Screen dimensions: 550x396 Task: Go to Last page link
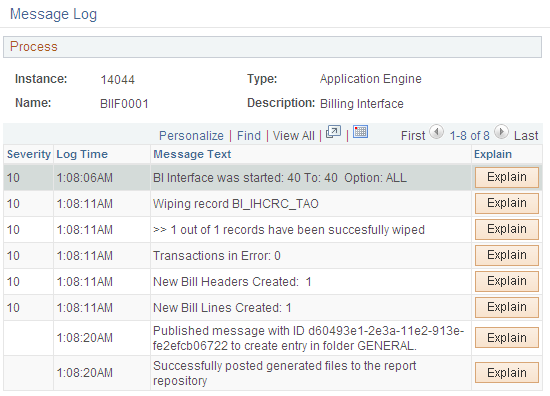click(x=526, y=136)
